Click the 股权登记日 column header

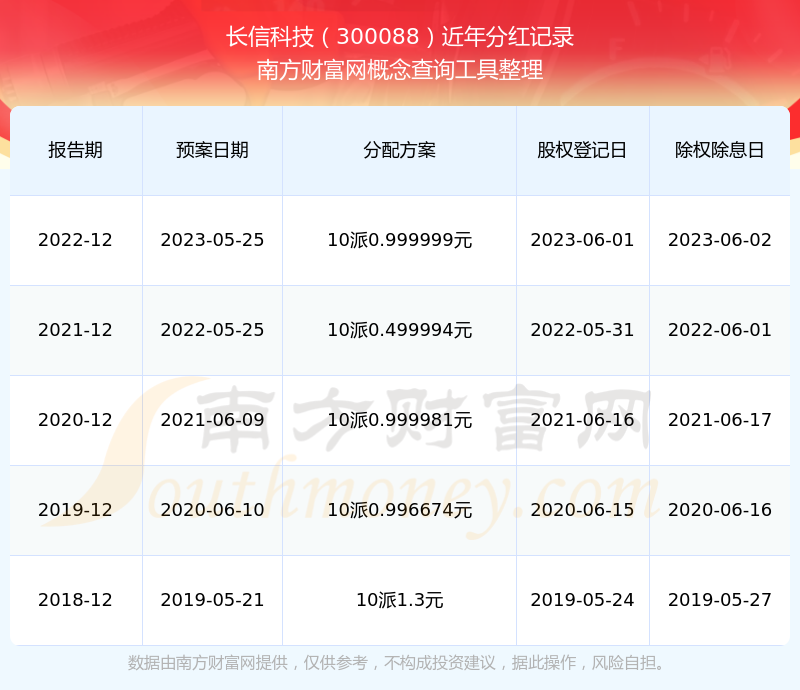pos(582,150)
